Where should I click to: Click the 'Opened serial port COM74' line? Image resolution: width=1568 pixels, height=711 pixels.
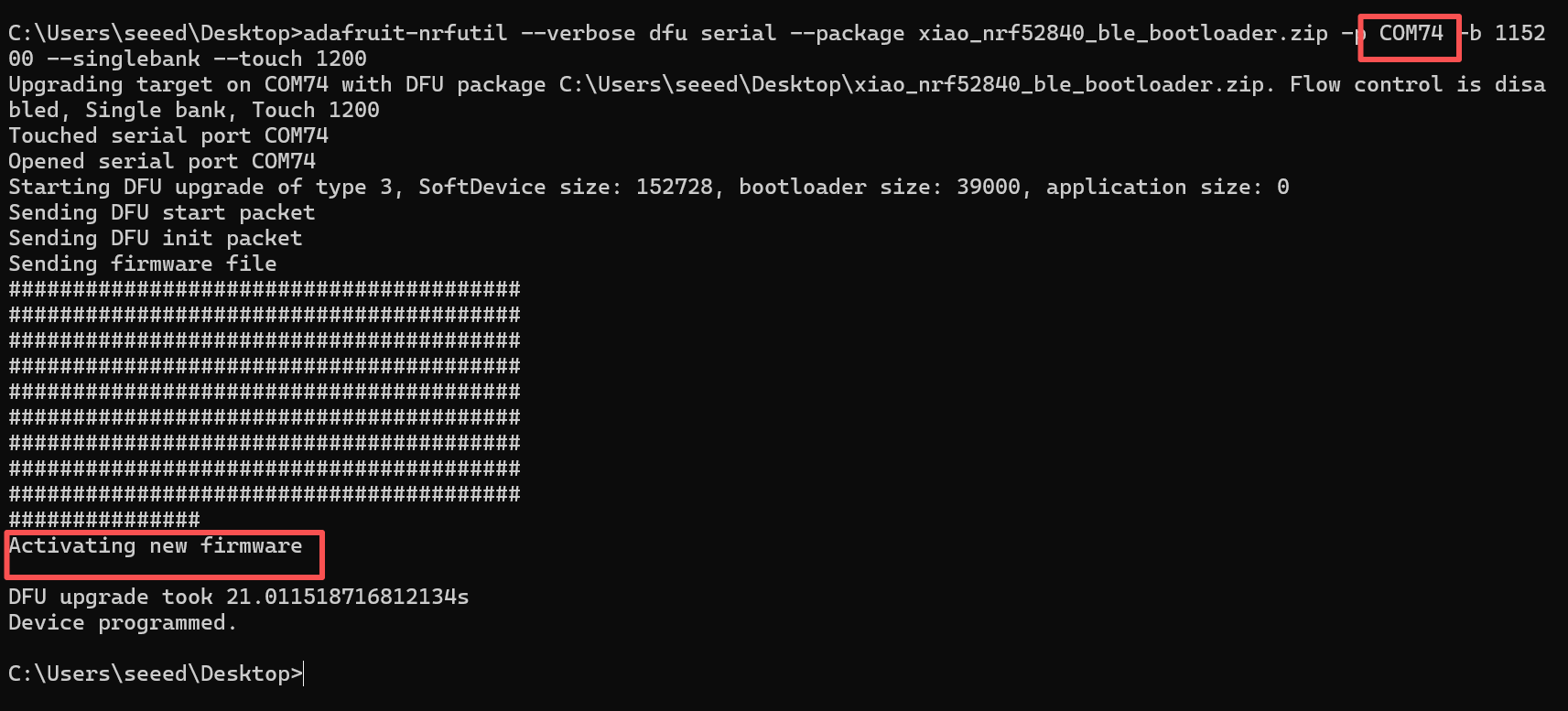[161, 162]
